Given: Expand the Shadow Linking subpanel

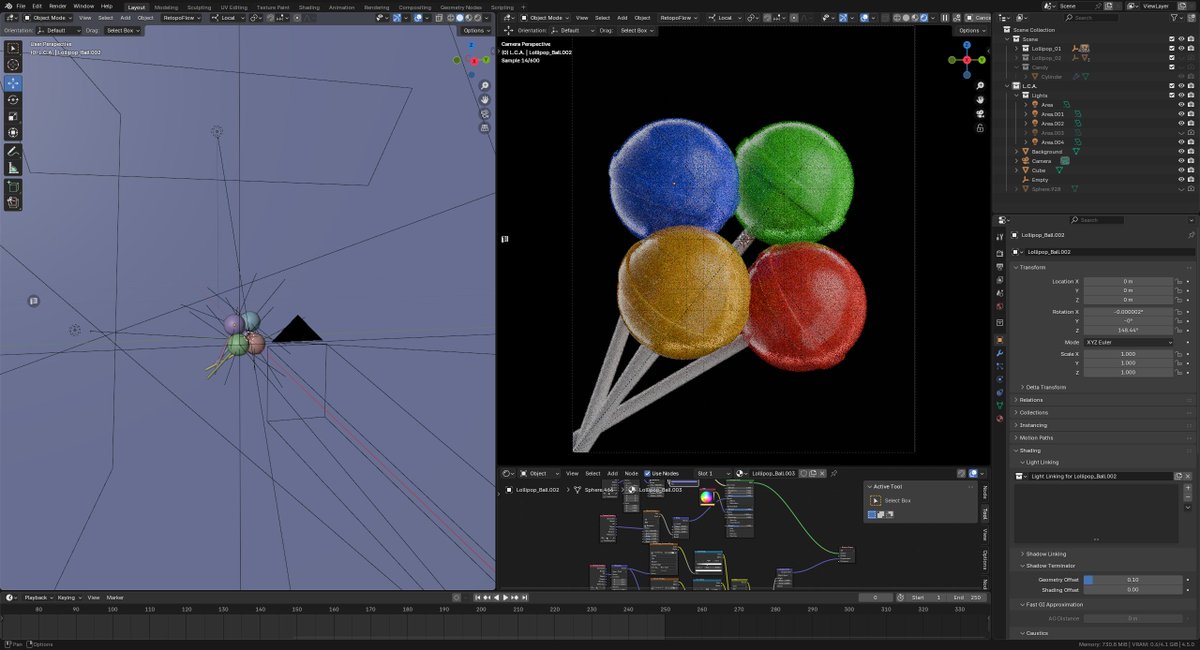Looking at the screenshot, I should (x=1046, y=553).
